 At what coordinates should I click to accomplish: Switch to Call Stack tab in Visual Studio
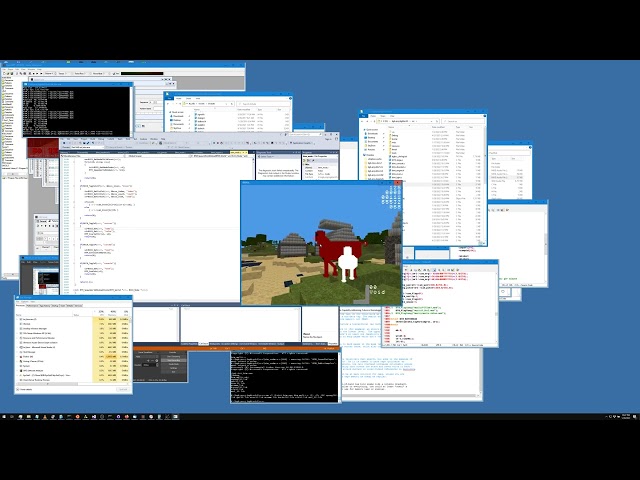coord(203,344)
